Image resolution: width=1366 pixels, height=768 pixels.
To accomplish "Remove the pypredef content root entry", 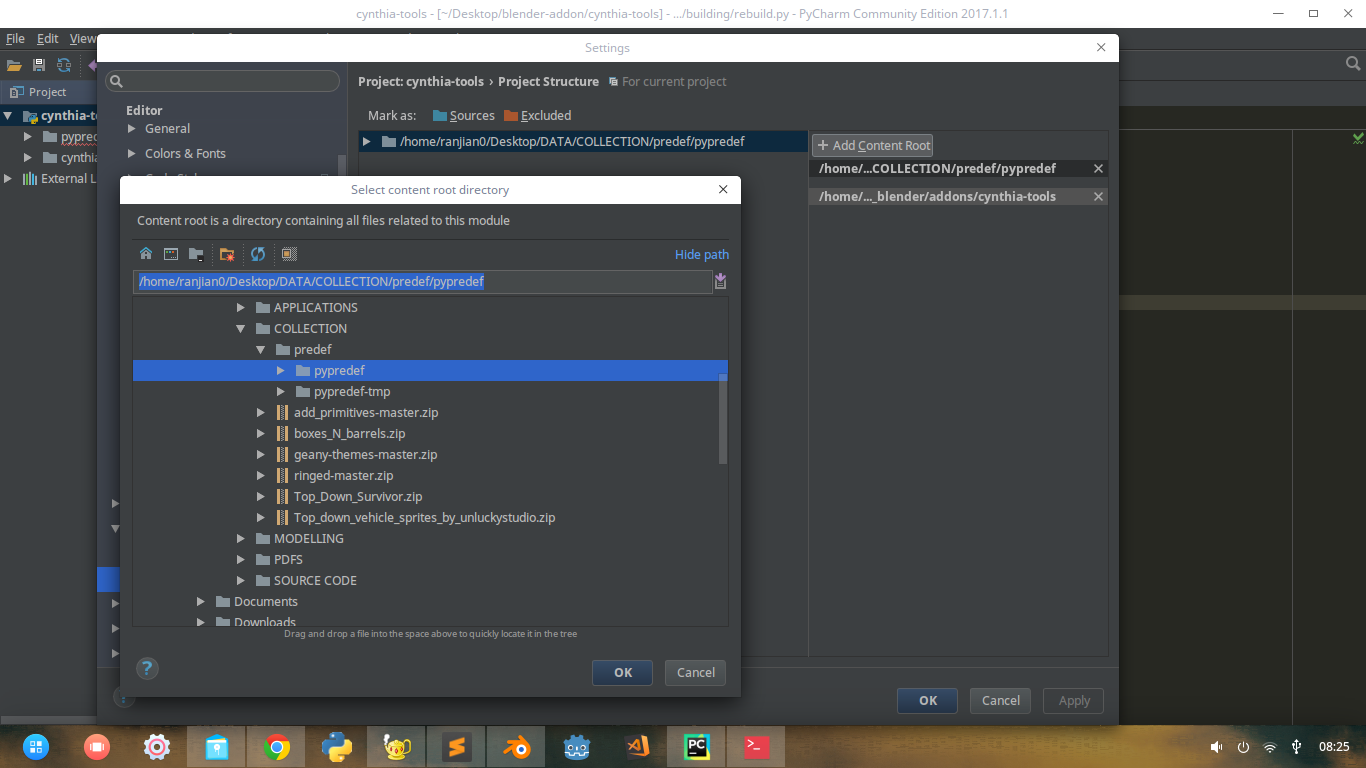I will (1098, 169).
